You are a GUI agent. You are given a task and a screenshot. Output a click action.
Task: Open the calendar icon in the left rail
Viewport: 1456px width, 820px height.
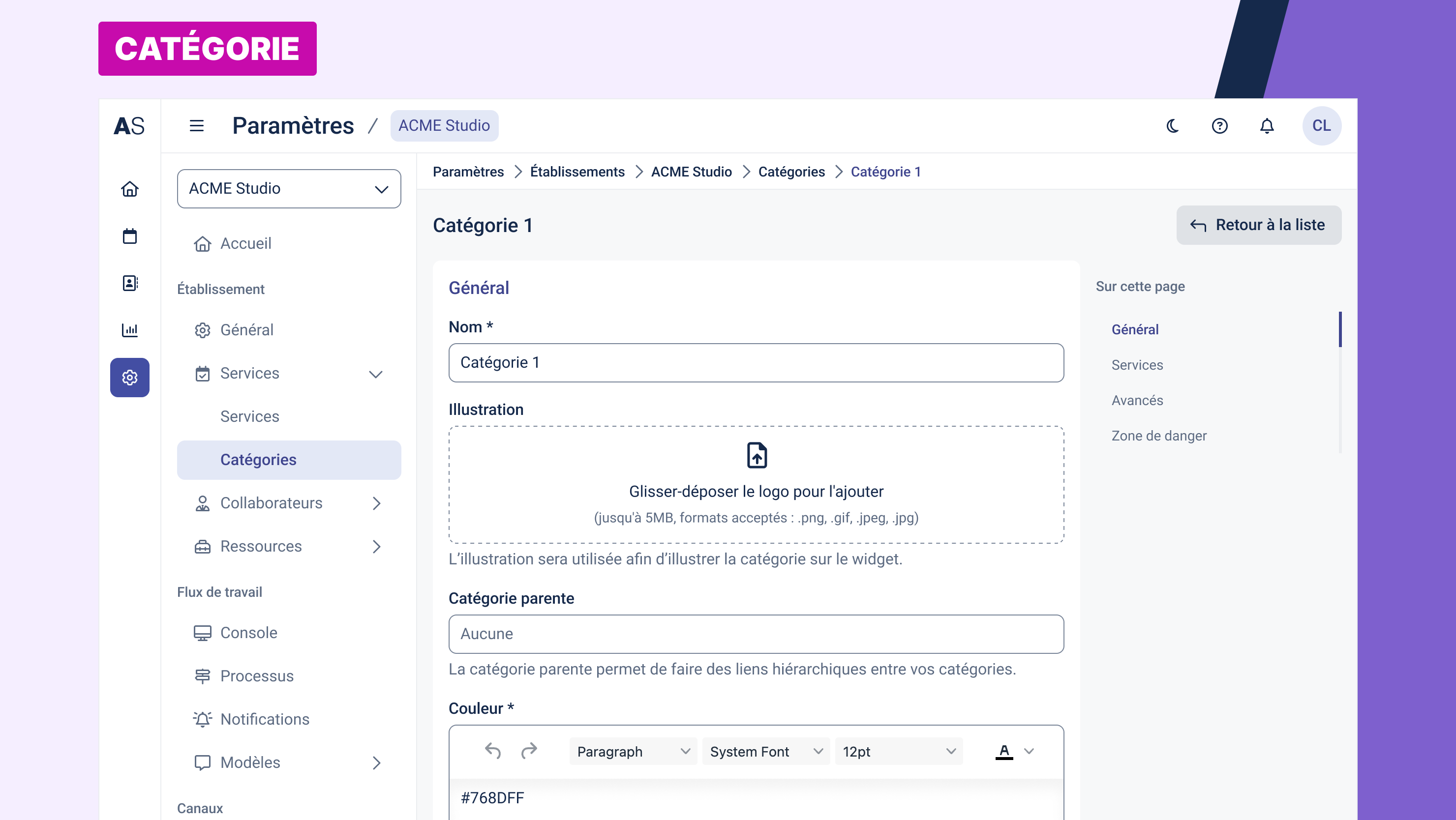[x=129, y=235]
